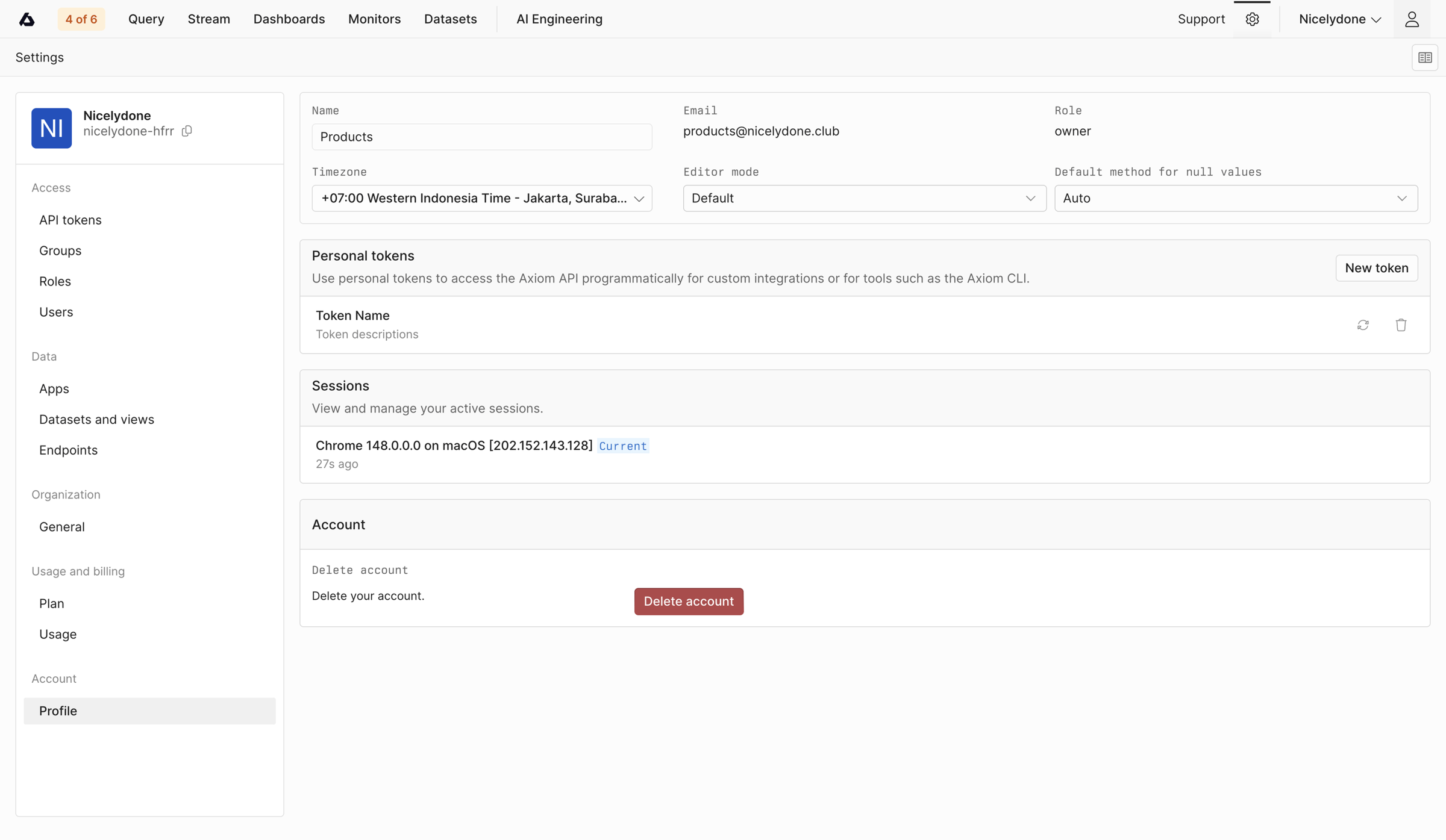
Task: Click the NI organization avatar
Action: 52,128
